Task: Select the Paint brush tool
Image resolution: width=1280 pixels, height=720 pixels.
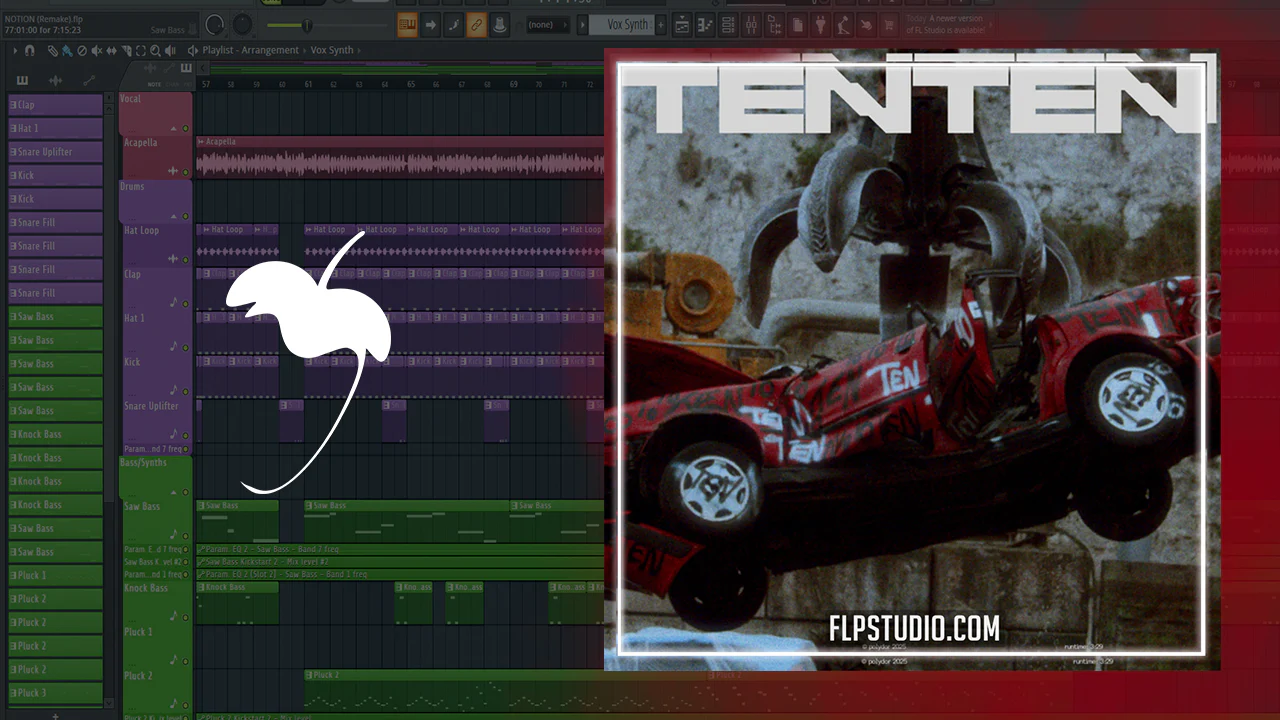Action: coord(66,50)
